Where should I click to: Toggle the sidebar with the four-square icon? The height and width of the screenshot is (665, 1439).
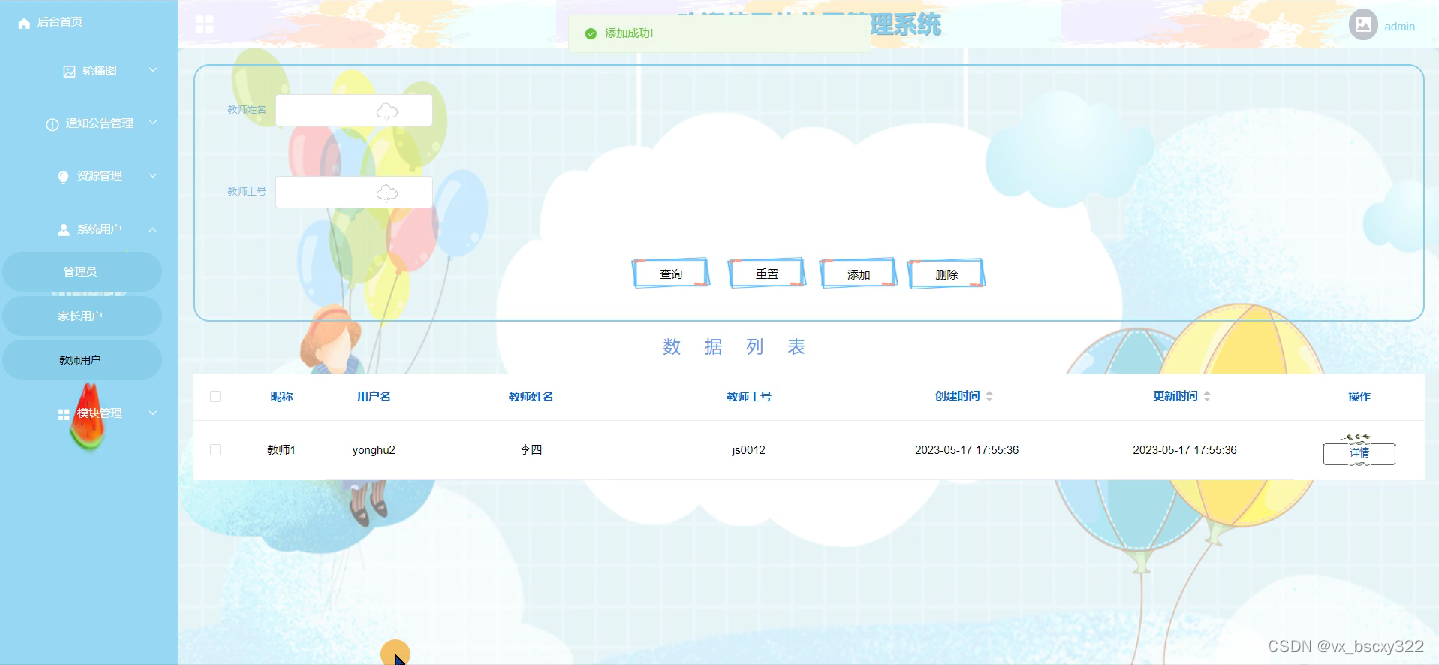[205, 24]
